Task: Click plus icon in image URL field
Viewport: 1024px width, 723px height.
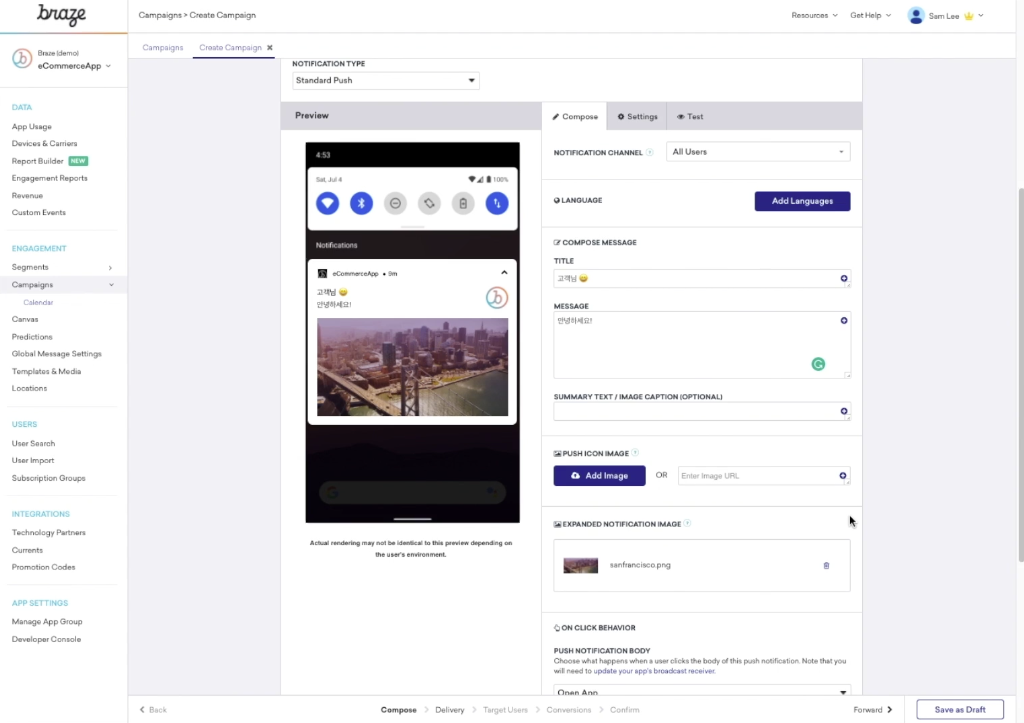Action: 843,475
